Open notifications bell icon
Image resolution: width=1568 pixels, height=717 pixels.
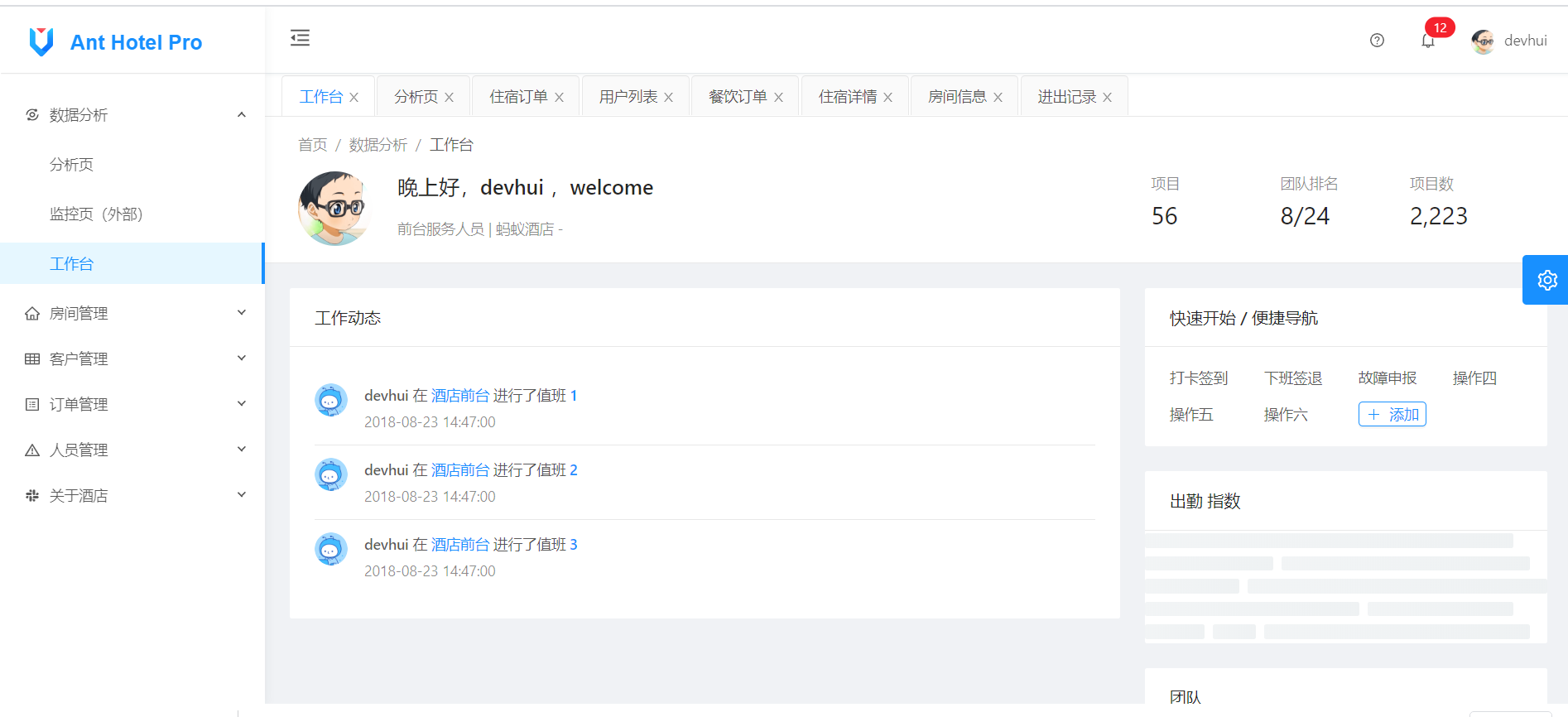(1428, 41)
